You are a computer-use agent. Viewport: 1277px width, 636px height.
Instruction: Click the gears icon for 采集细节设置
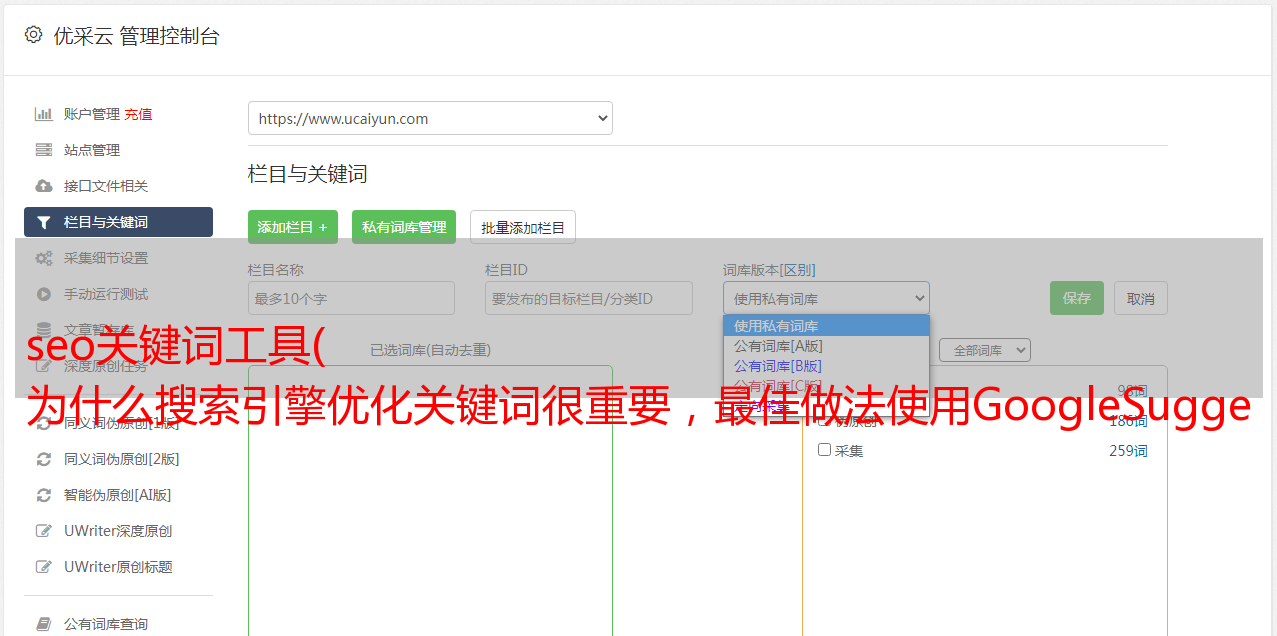(x=44, y=258)
